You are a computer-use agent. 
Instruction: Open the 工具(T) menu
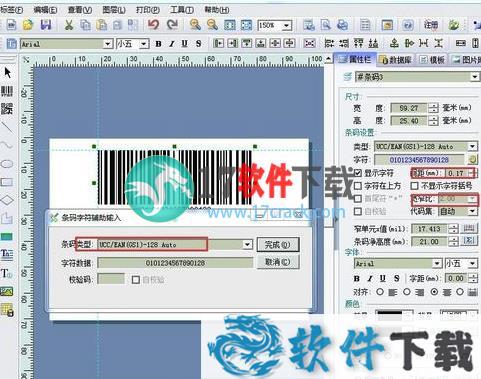pyautogui.click(x=182, y=10)
